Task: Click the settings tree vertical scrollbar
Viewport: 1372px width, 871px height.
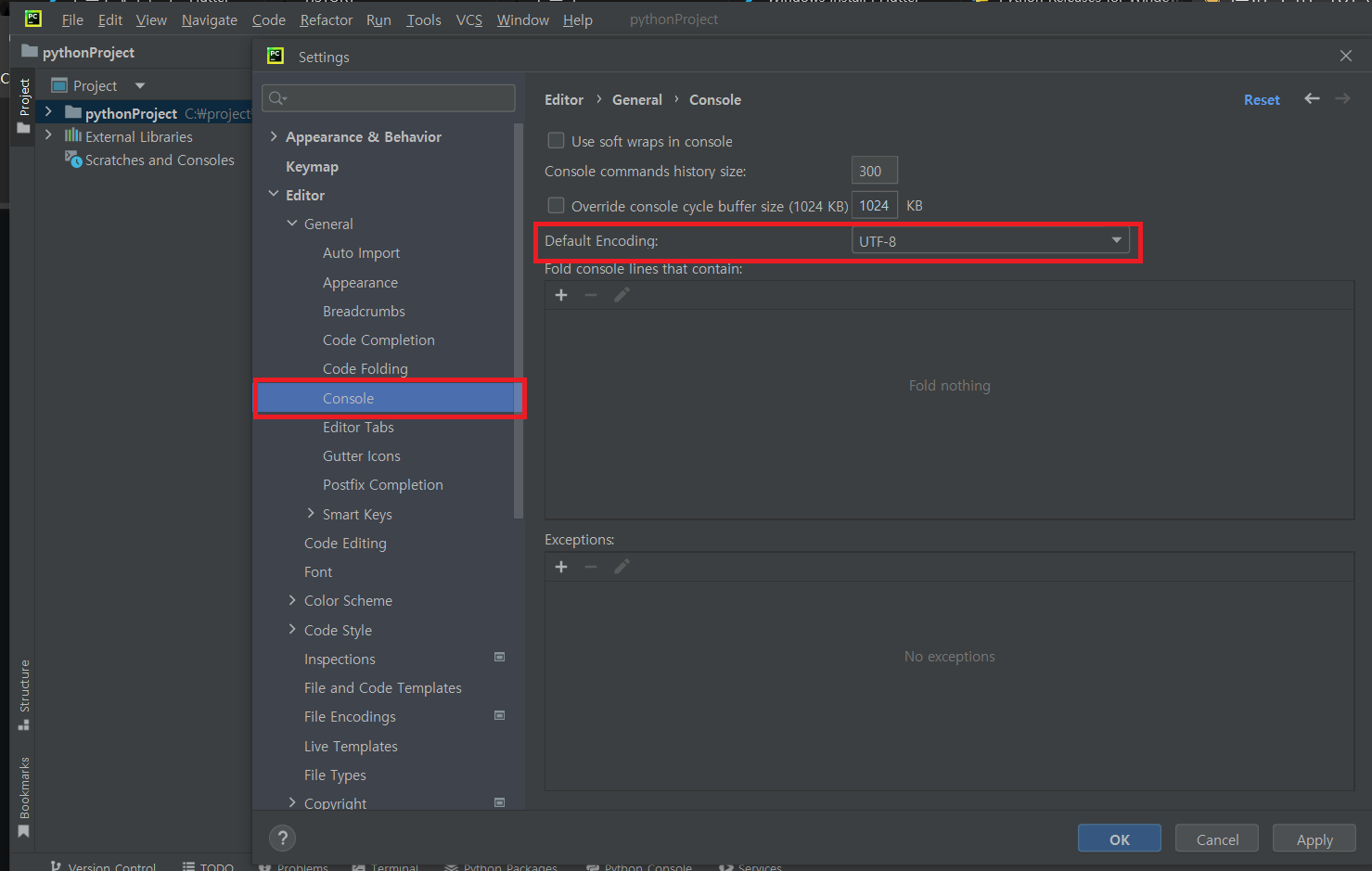Action: pyautogui.click(x=518, y=320)
